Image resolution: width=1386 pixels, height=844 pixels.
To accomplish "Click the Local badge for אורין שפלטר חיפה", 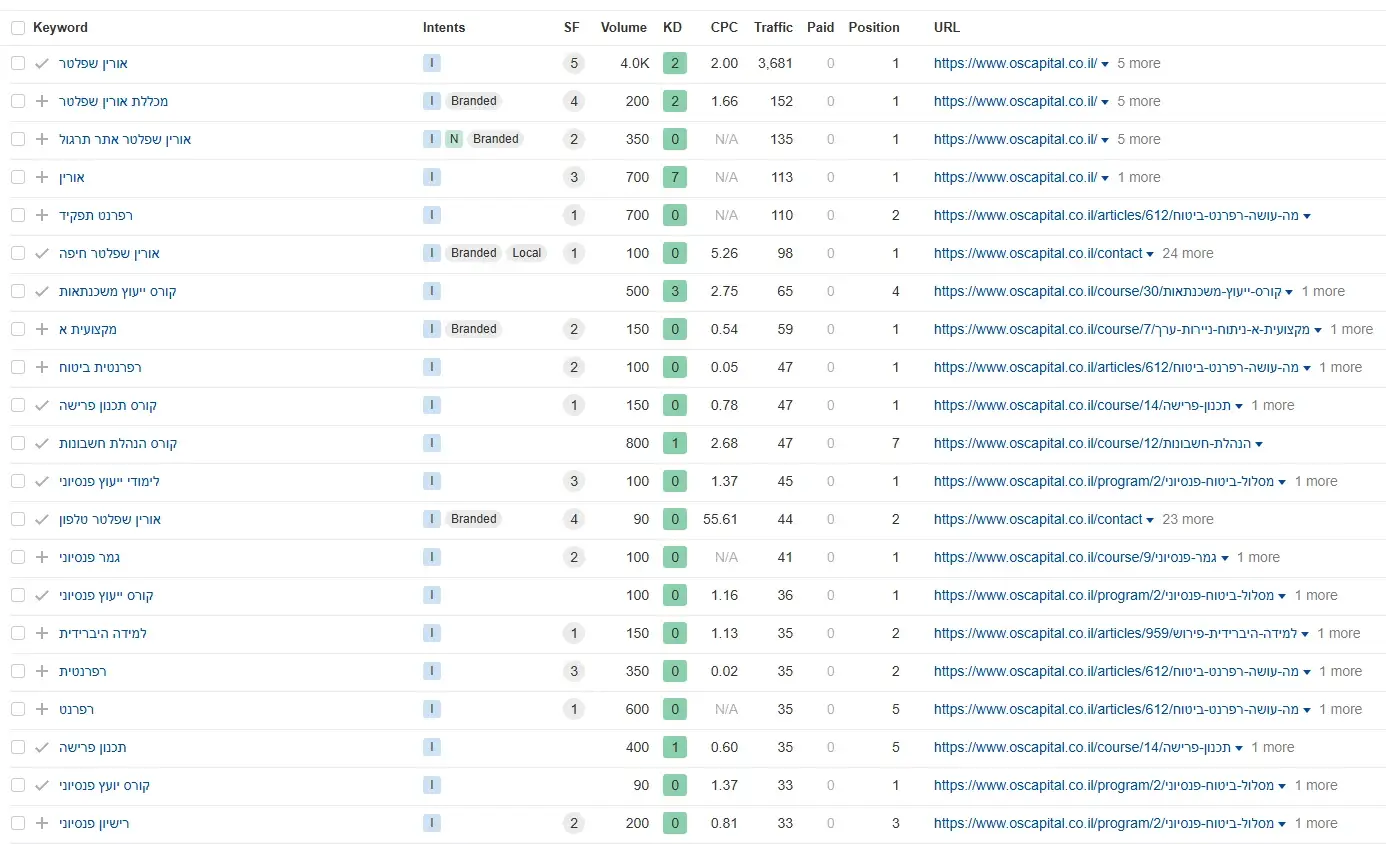I will (527, 253).
